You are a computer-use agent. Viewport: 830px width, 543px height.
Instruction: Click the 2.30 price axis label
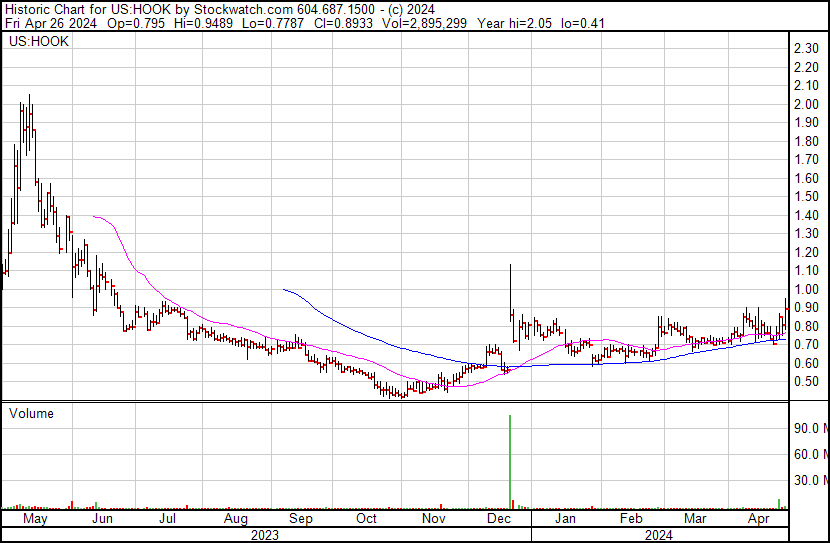[806, 49]
